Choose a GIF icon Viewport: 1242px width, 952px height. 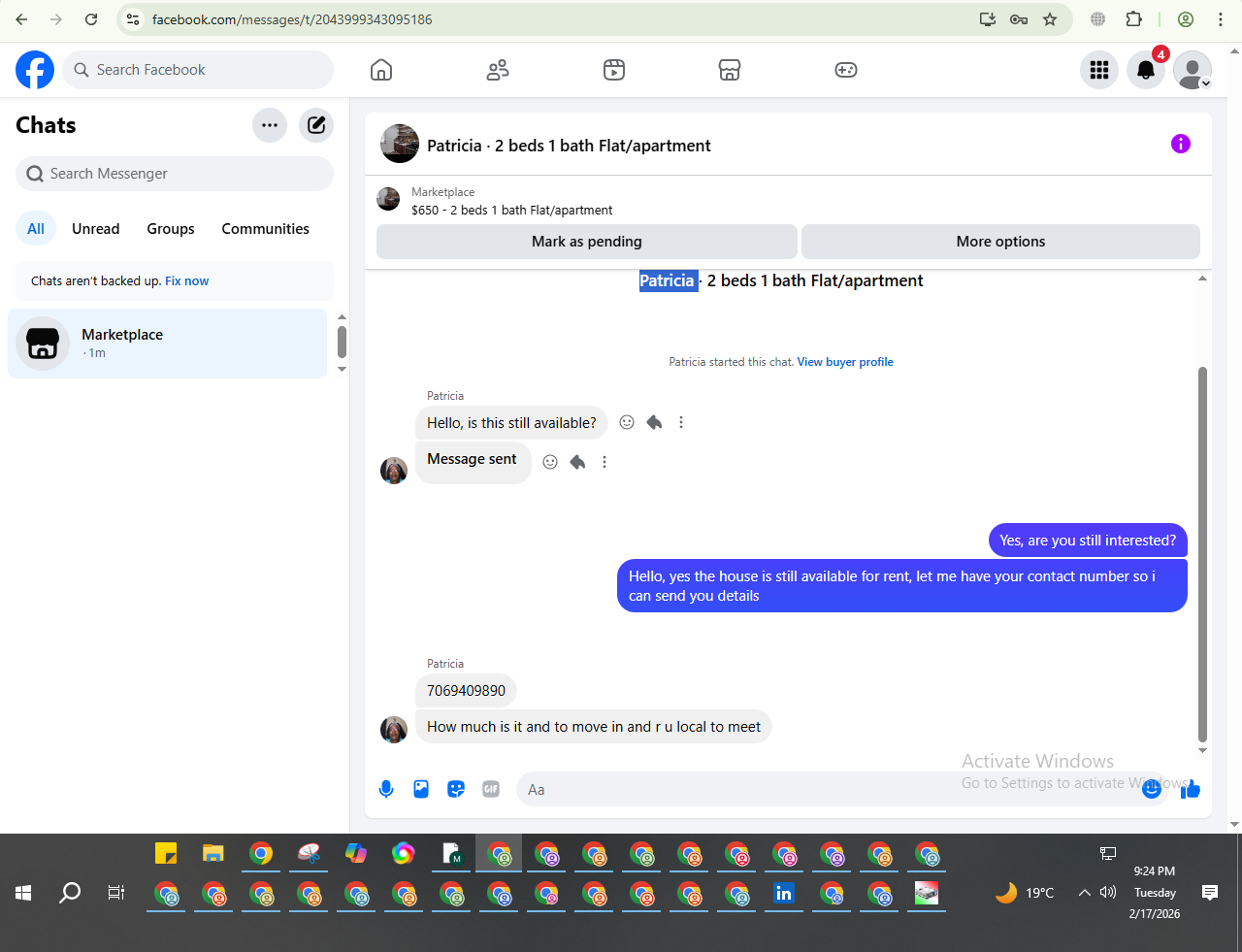coord(491,789)
